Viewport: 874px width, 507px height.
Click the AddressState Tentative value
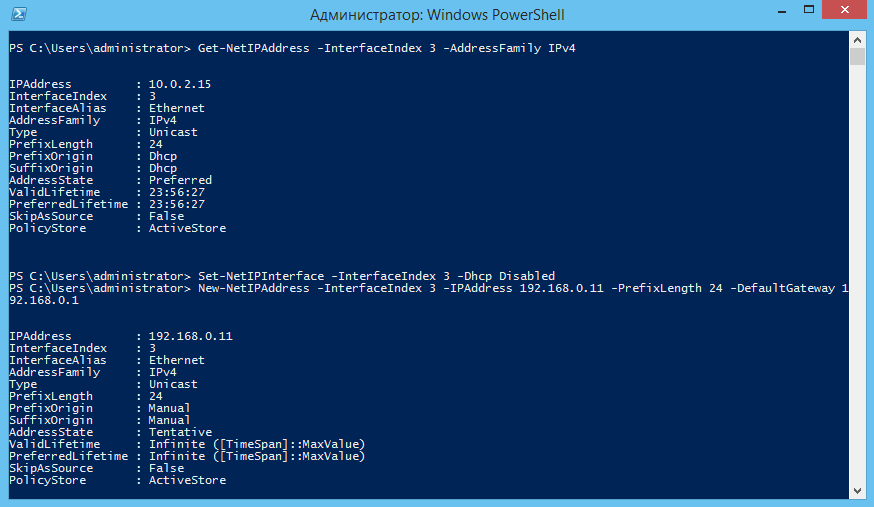point(181,432)
